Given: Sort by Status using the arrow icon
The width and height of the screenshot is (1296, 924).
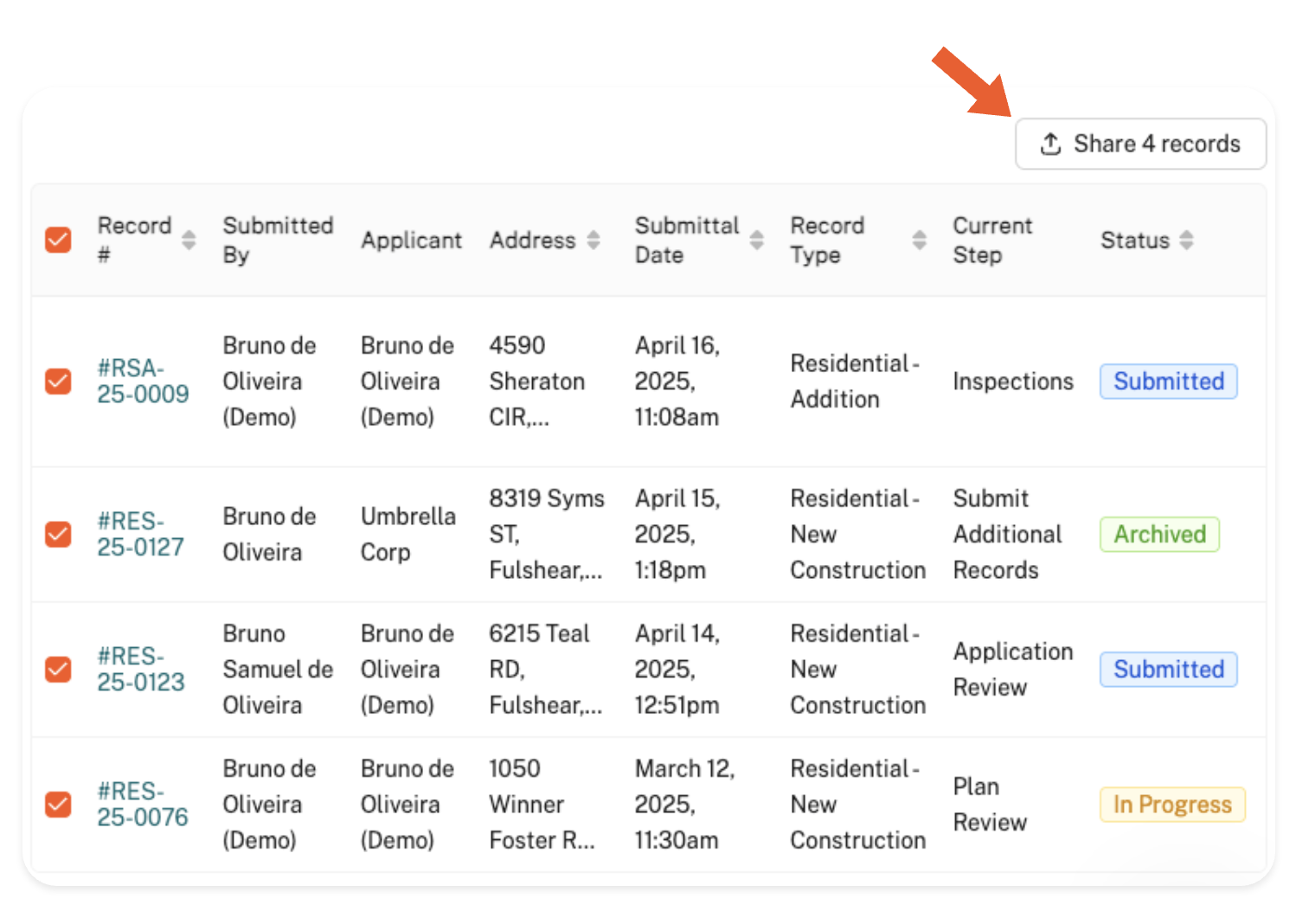Looking at the screenshot, I should point(1186,240).
